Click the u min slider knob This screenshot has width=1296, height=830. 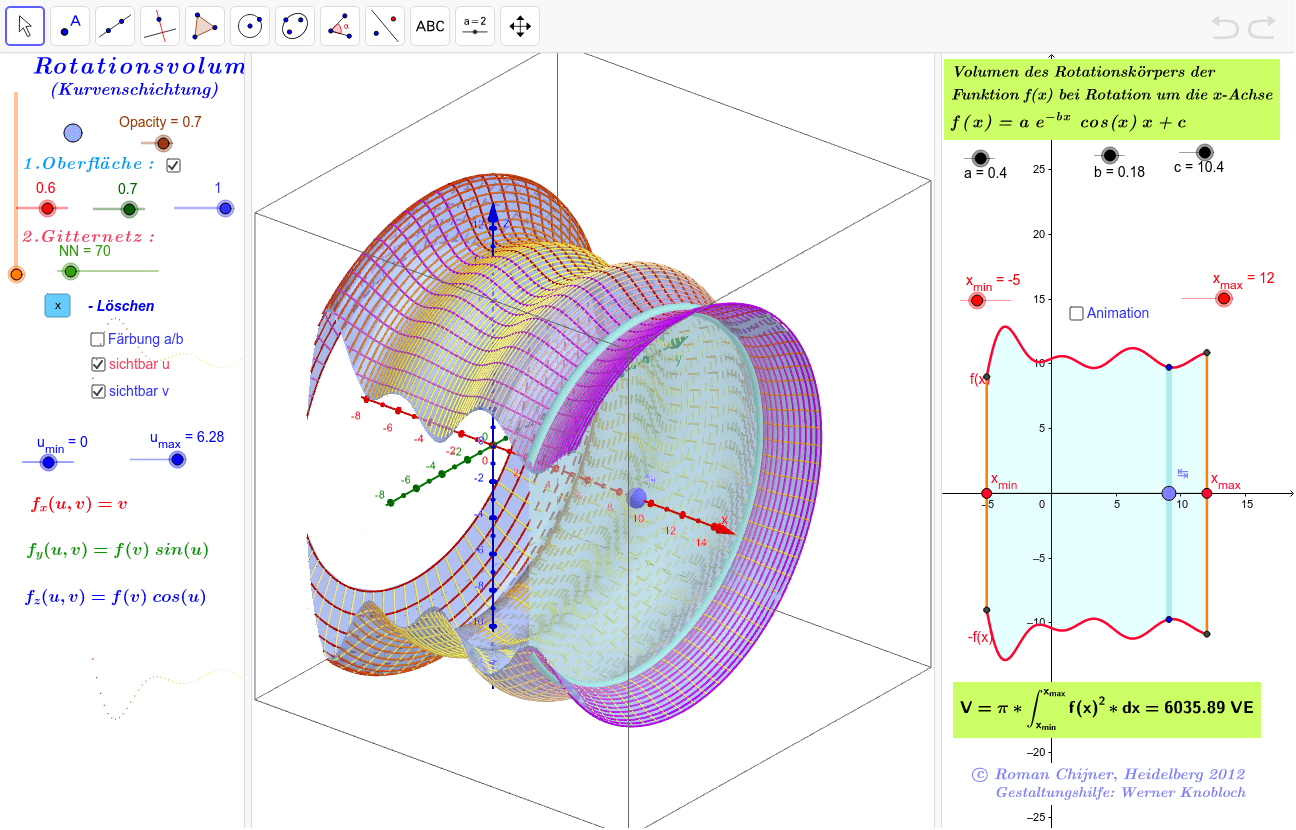[47, 461]
